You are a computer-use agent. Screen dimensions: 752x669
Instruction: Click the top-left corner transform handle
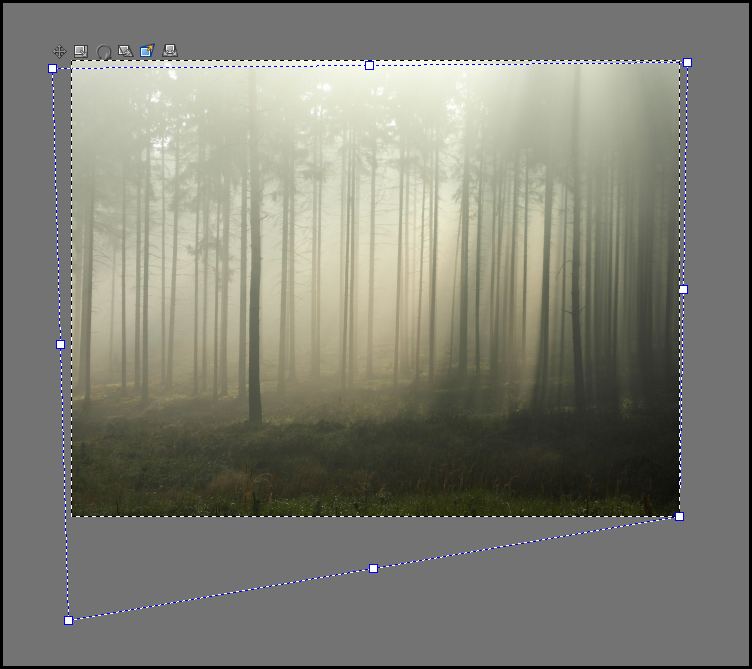click(53, 68)
